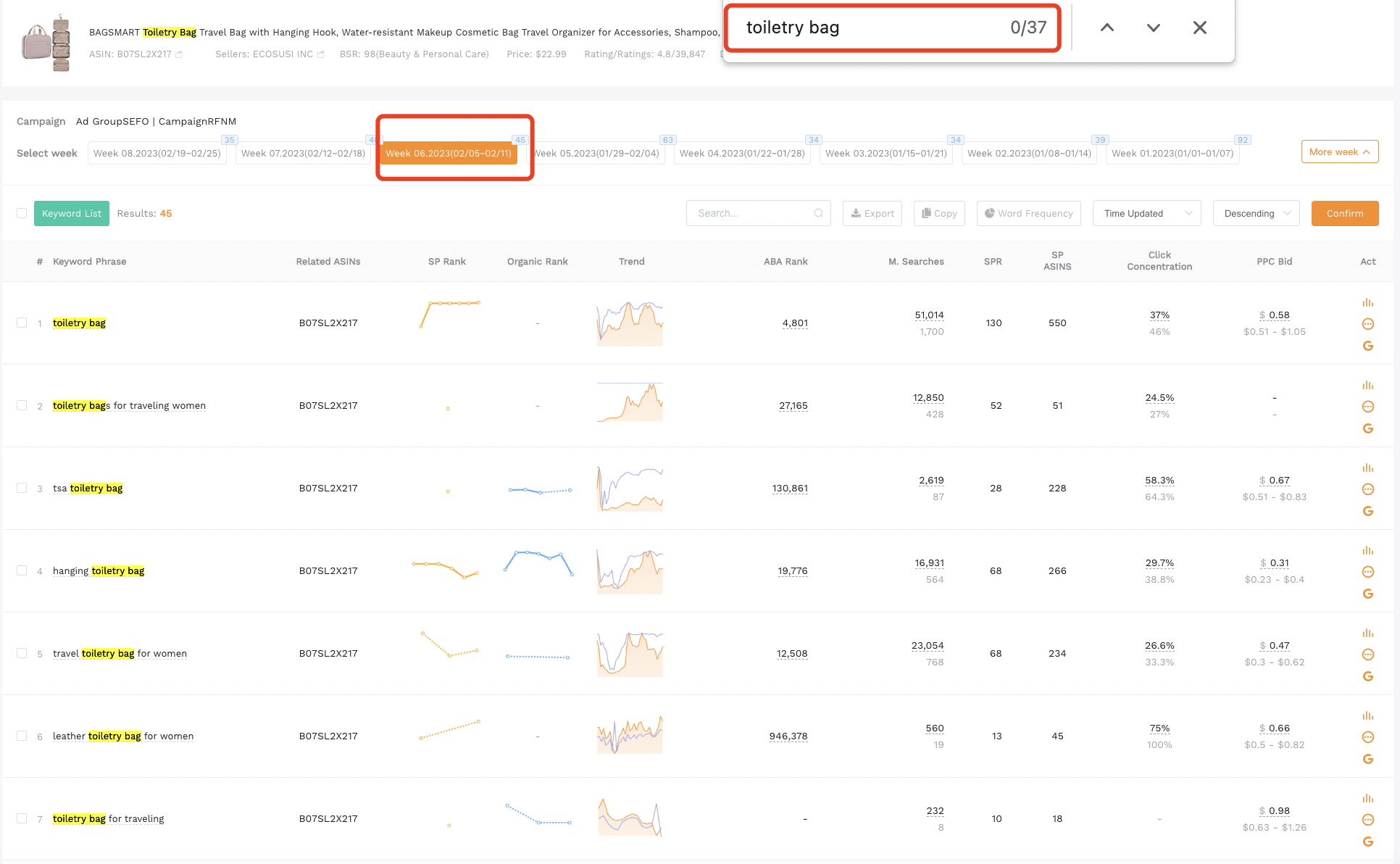
Task: Open Google search icon for toiletry bag row
Action: [x=1368, y=346]
